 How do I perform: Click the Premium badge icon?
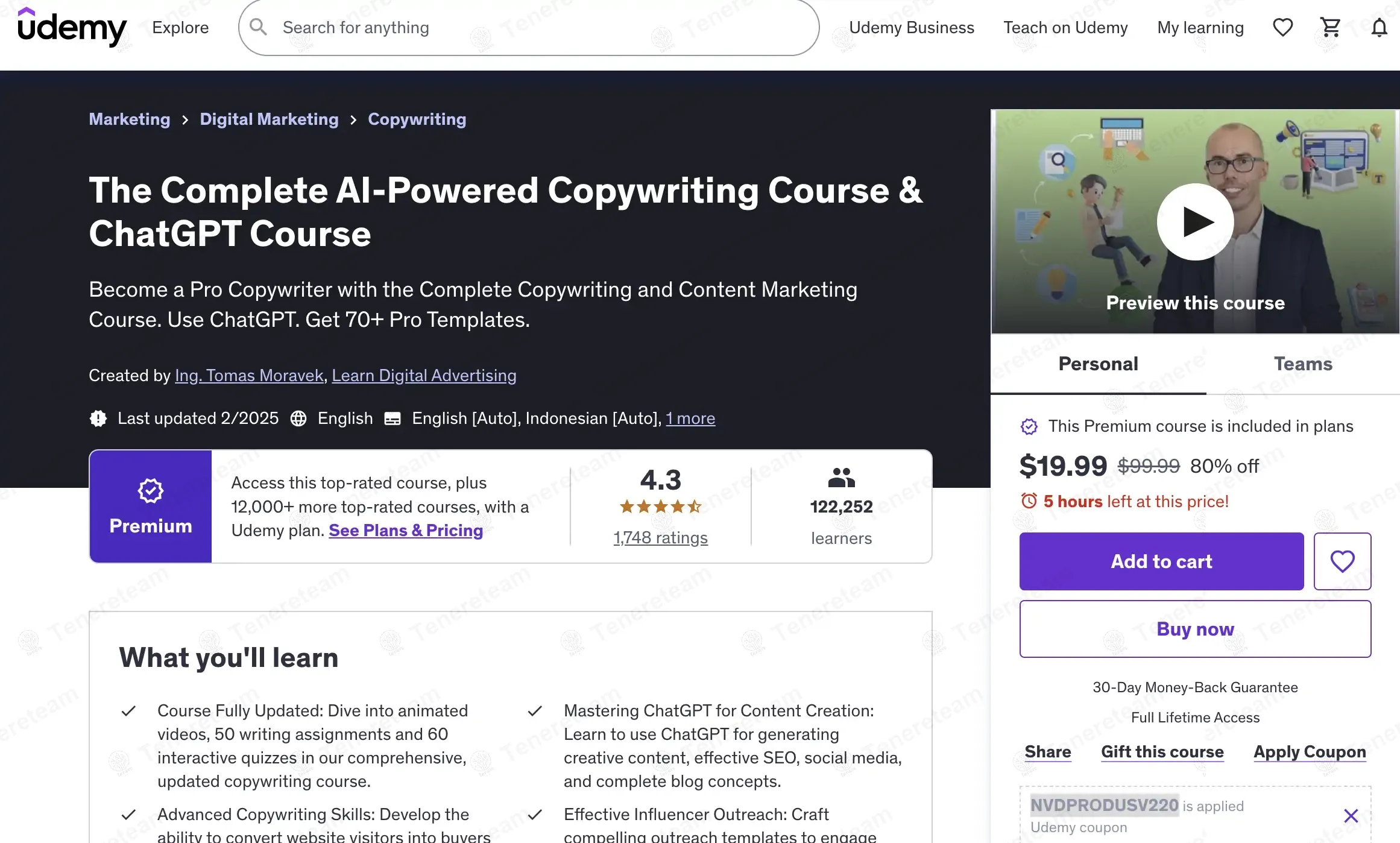pyautogui.click(x=150, y=491)
